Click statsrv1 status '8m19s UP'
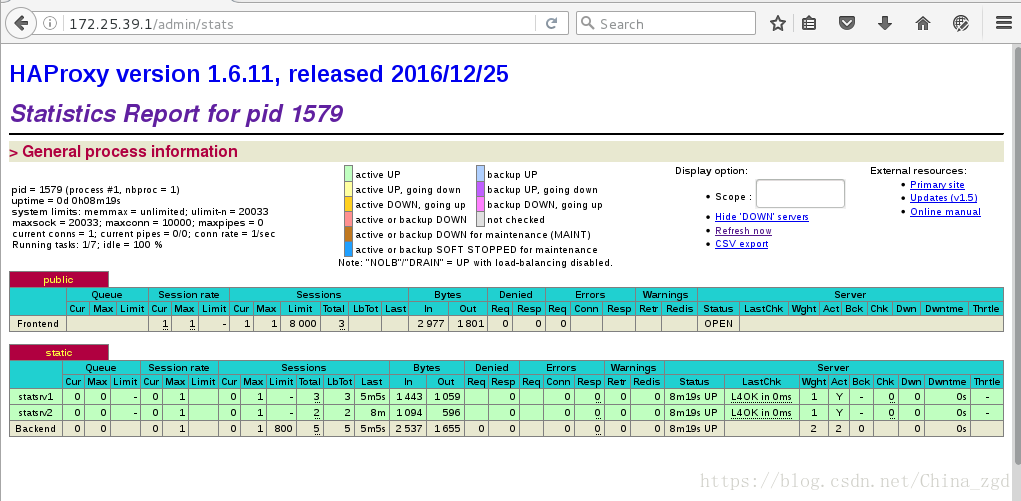The height and width of the screenshot is (501, 1021). point(693,397)
